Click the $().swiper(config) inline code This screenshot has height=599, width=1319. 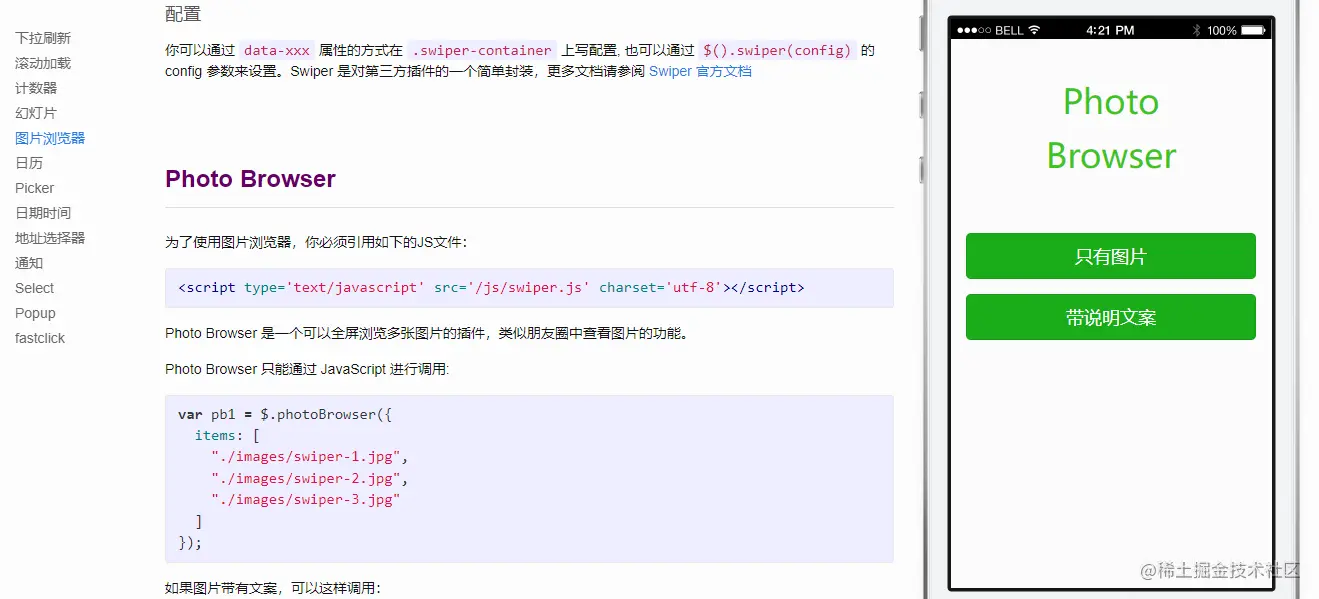[x=777, y=50]
